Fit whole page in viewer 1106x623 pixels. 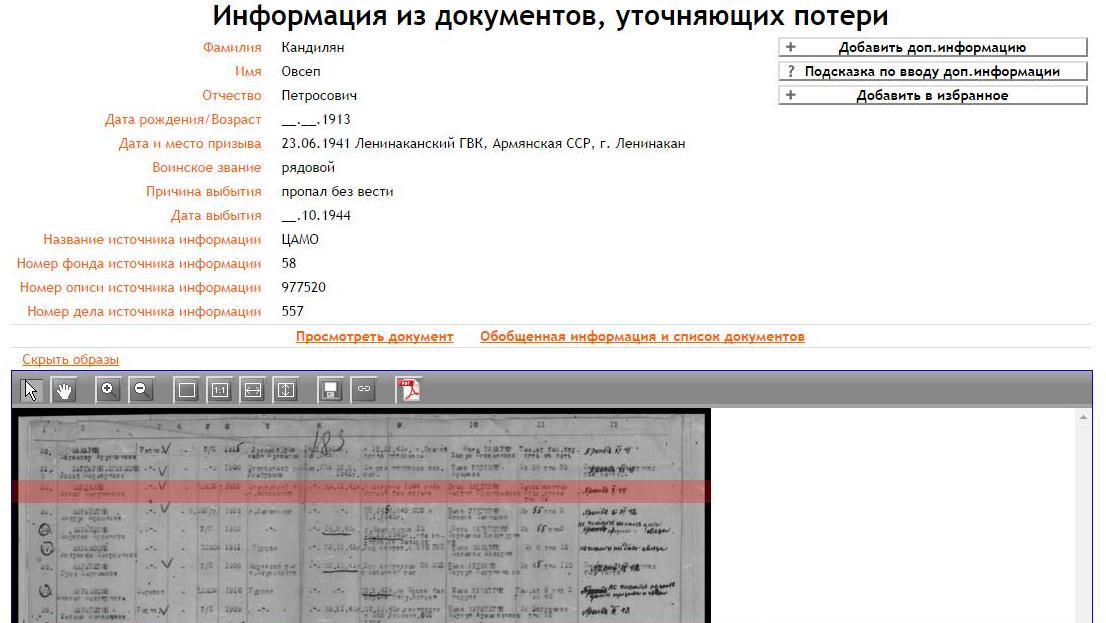click(x=187, y=390)
